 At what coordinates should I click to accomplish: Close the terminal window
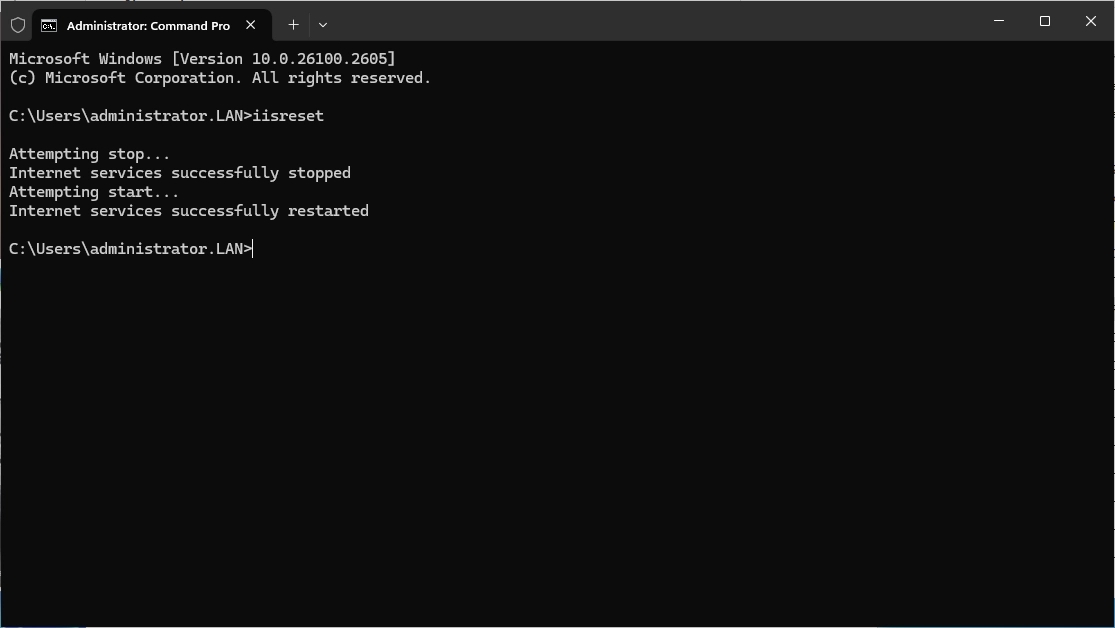coord(1091,21)
